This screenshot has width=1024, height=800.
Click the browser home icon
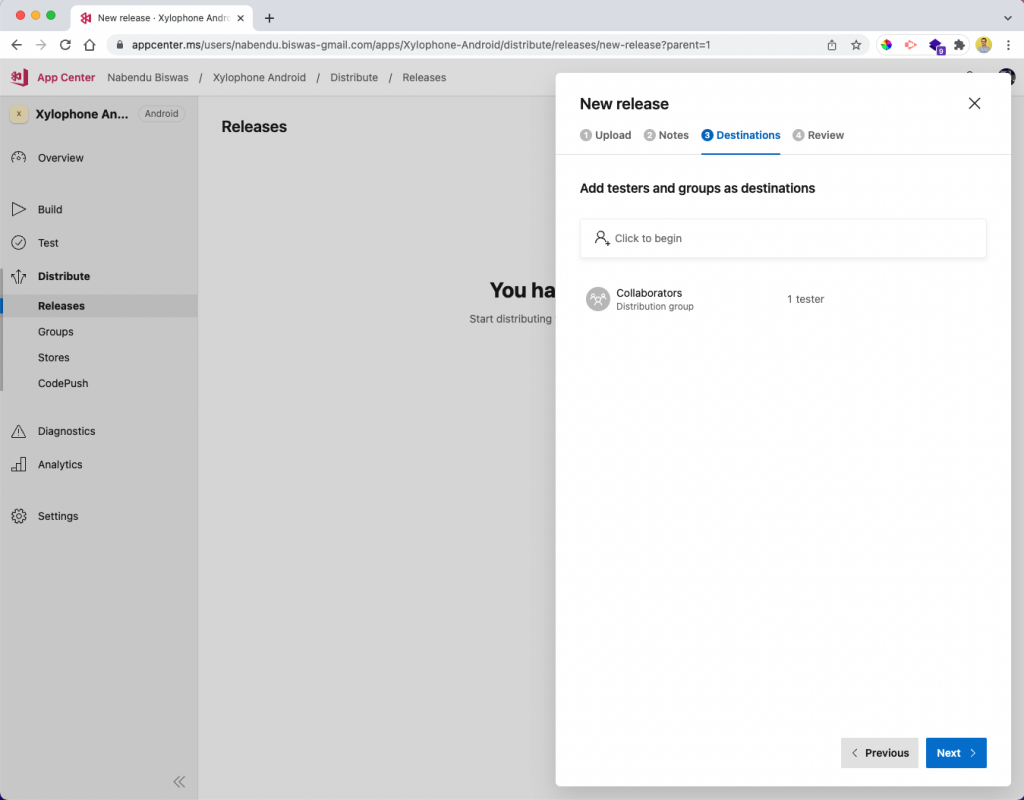pos(89,45)
